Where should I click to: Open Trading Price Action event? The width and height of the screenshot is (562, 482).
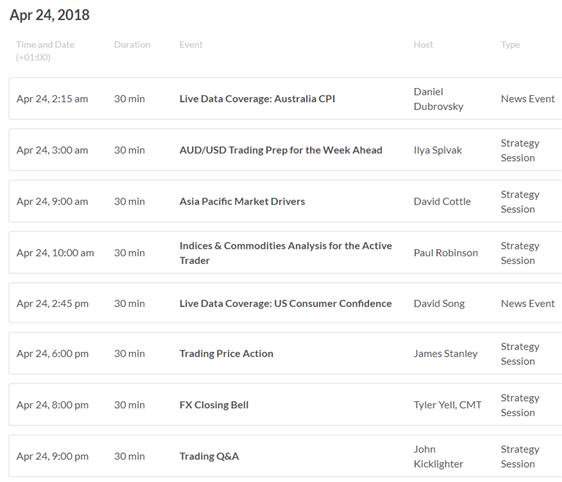(226, 354)
